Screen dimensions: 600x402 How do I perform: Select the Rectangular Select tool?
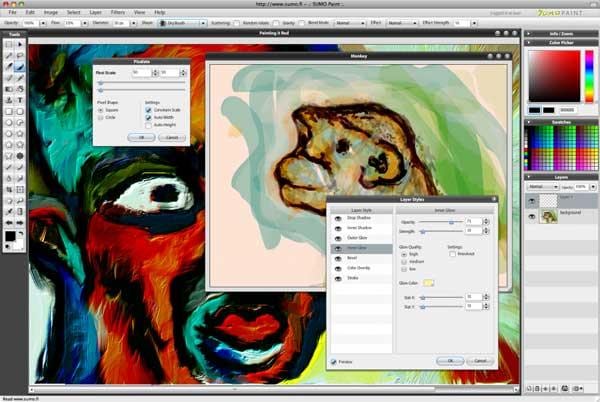tap(9, 44)
